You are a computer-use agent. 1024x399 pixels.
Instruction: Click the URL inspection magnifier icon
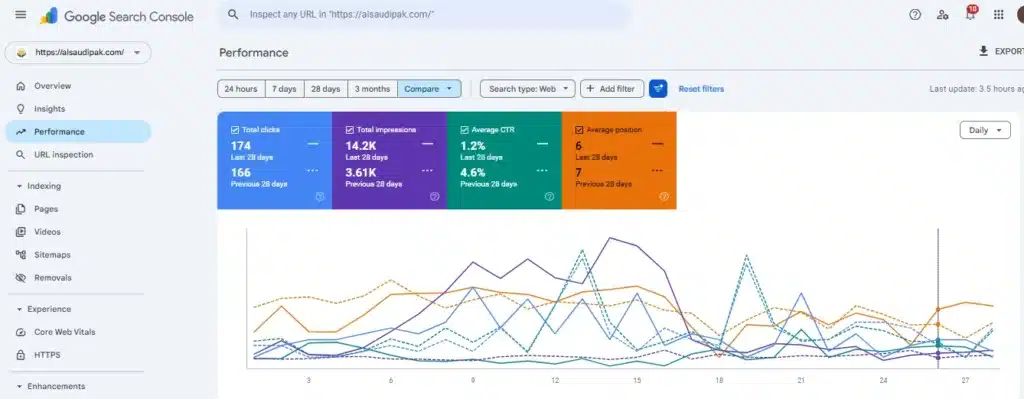21,155
